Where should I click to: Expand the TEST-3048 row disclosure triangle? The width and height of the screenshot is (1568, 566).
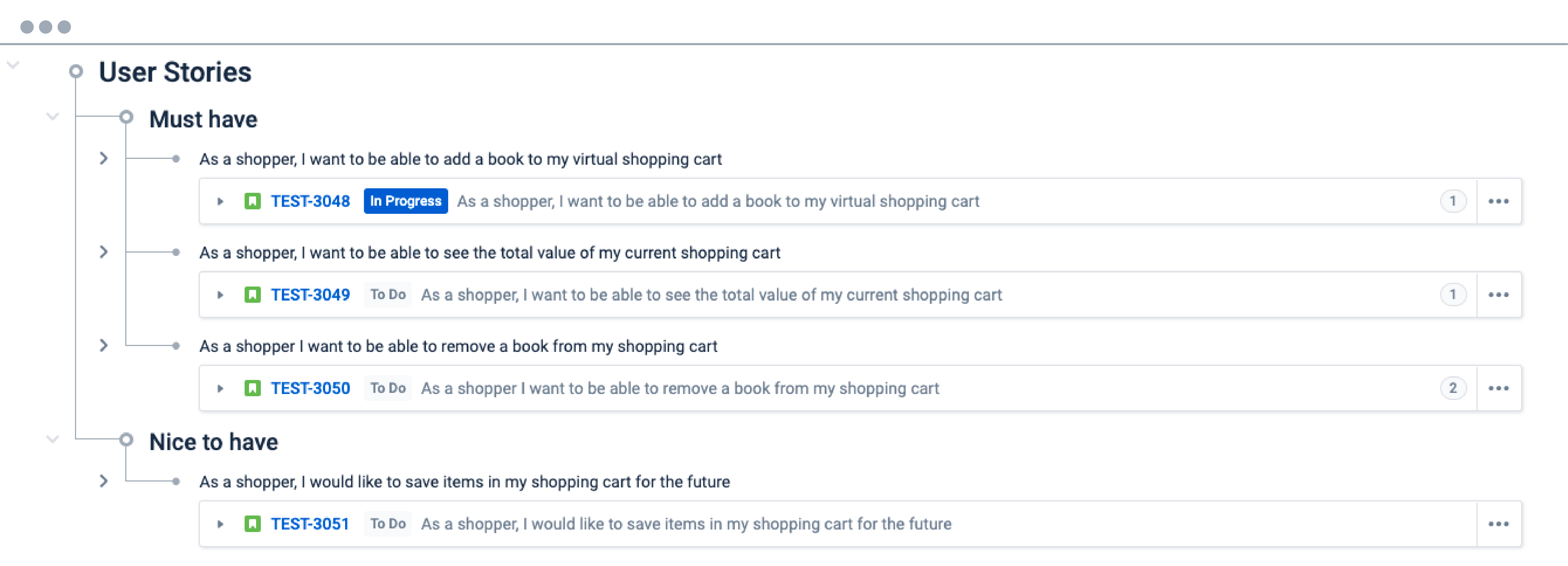(x=220, y=201)
